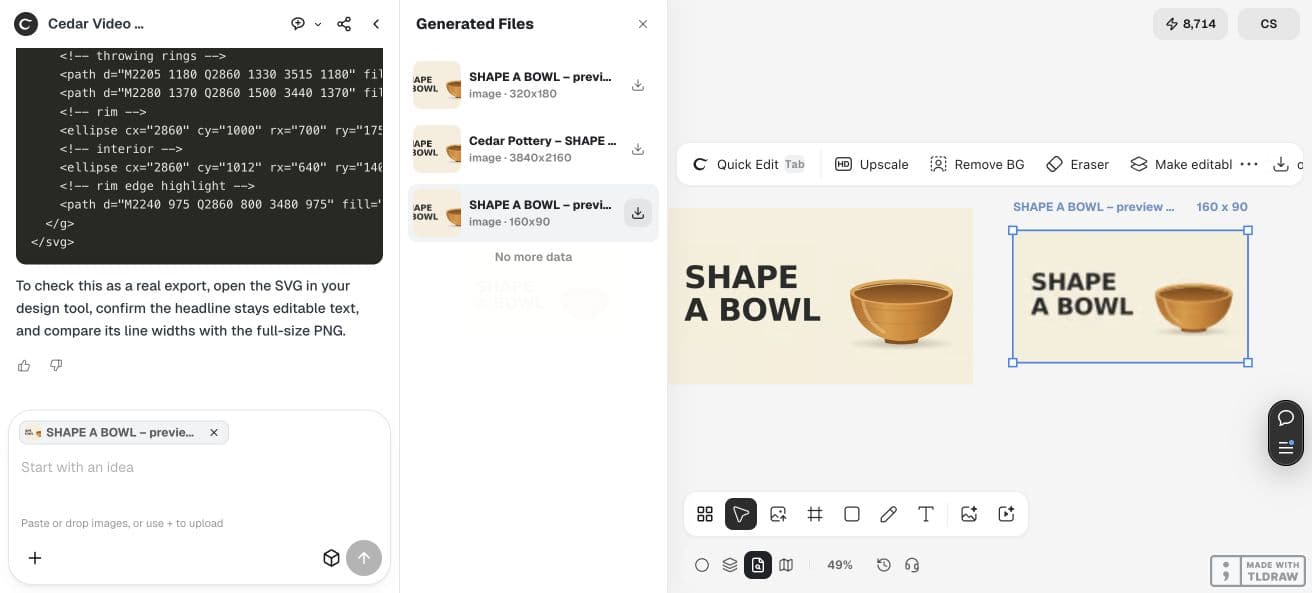
Task: Click the cube model selector icon
Action: click(x=332, y=558)
